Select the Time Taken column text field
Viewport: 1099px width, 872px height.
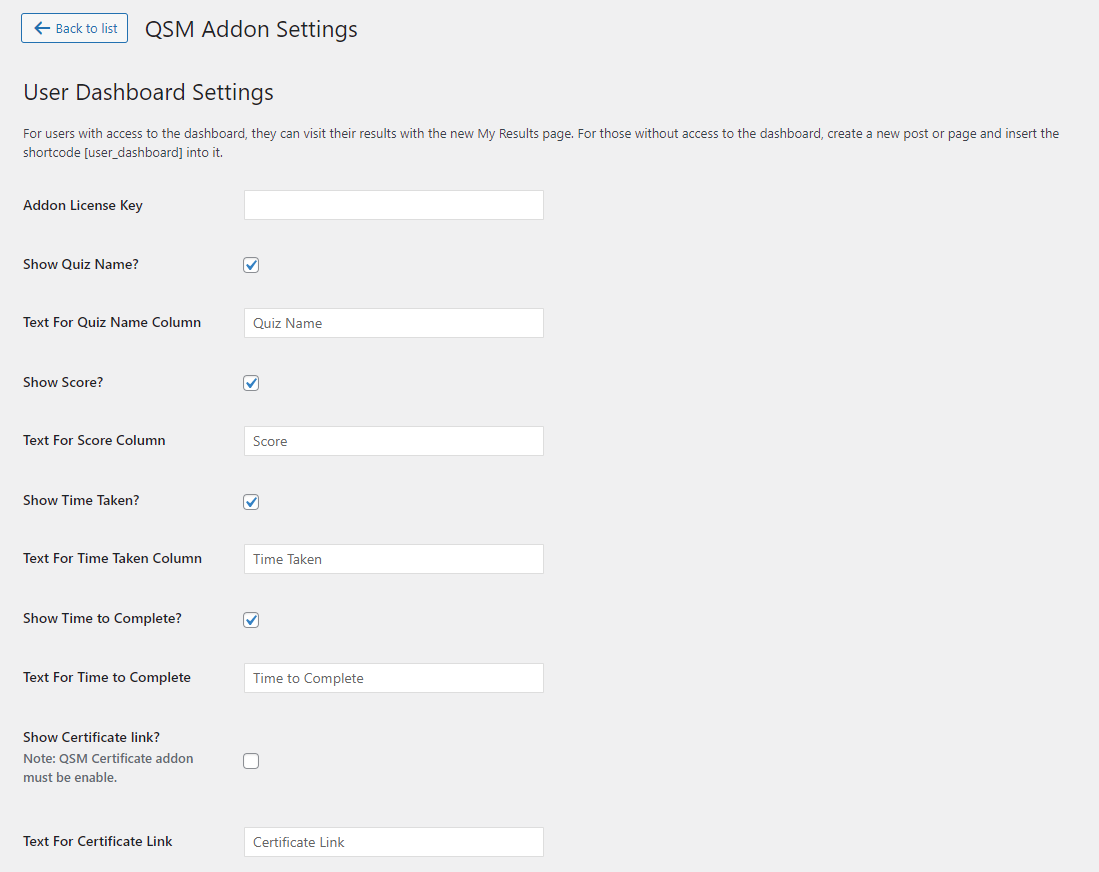pyautogui.click(x=394, y=559)
